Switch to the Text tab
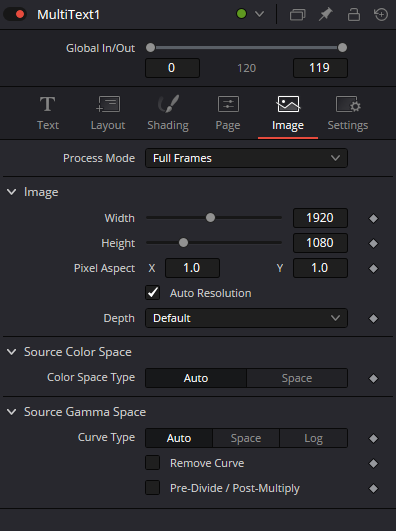396x531 pixels. tap(48, 113)
